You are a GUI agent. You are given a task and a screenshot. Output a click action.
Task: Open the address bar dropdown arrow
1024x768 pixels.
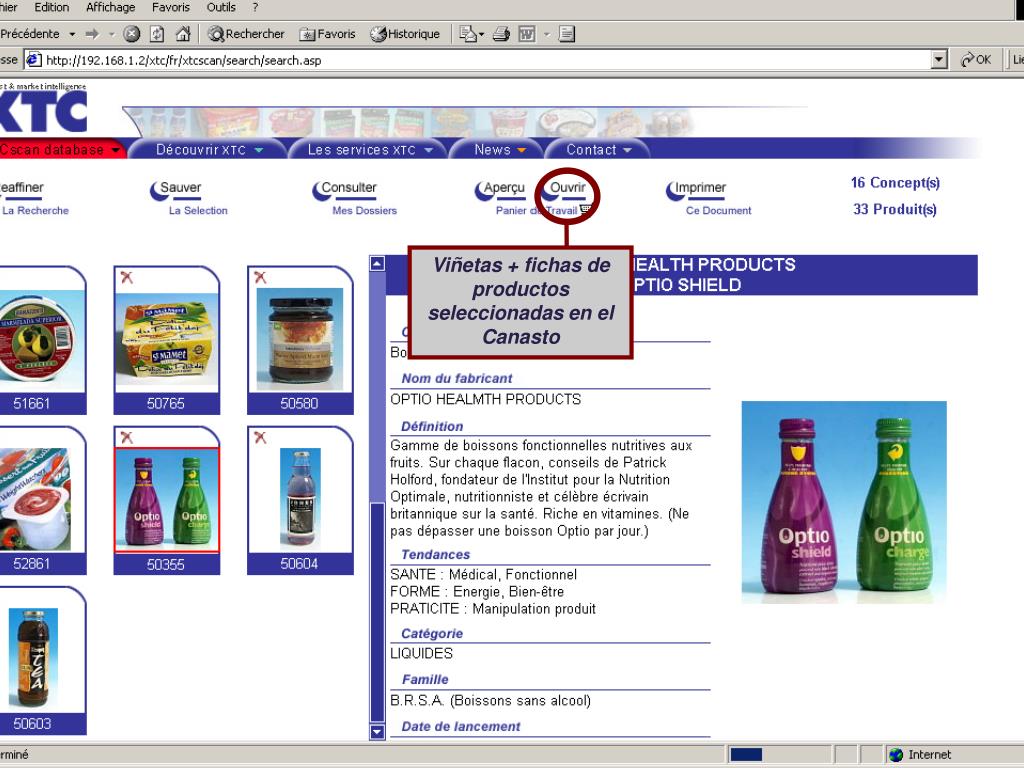(939, 60)
